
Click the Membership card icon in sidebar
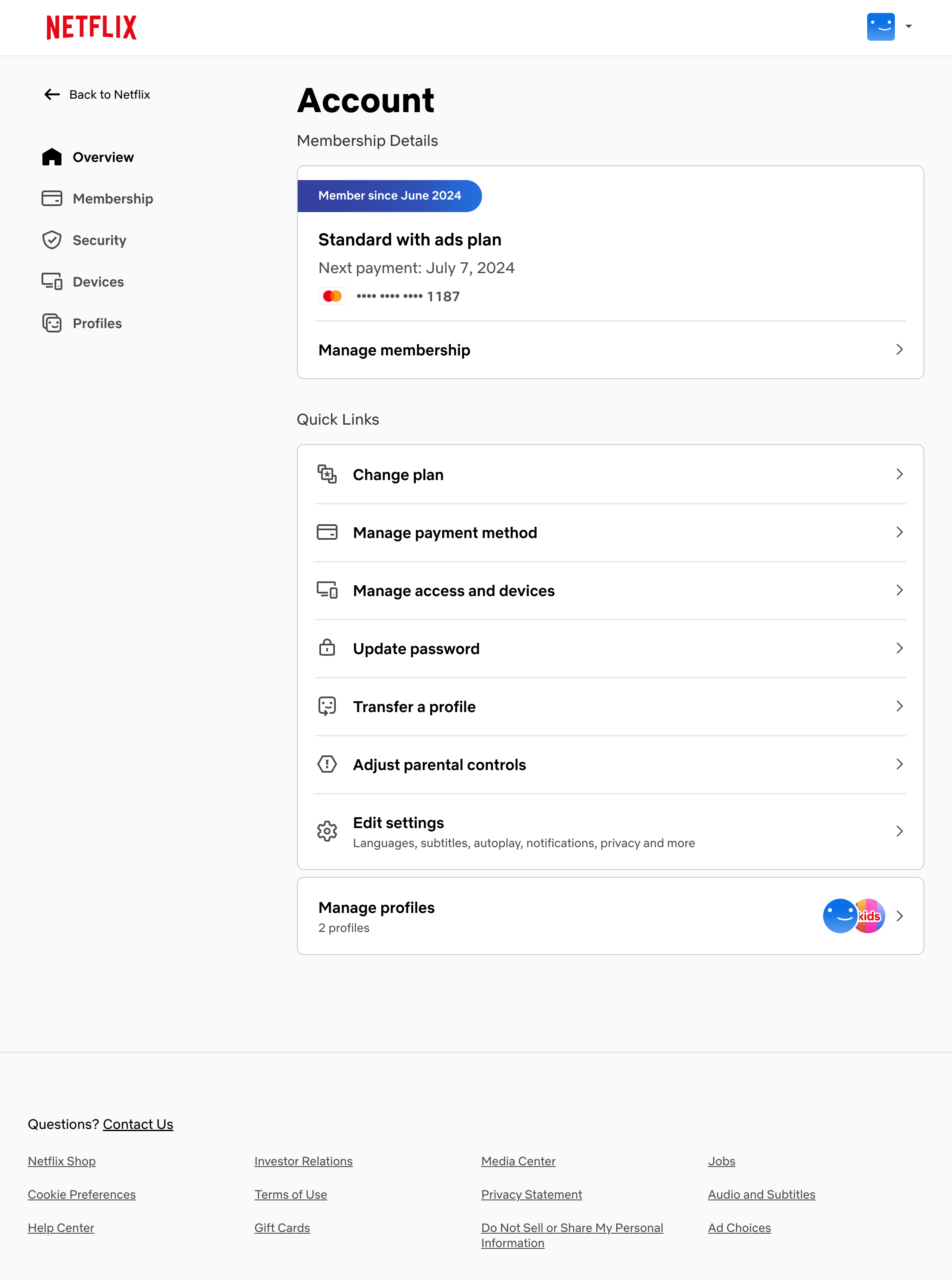[52, 198]
